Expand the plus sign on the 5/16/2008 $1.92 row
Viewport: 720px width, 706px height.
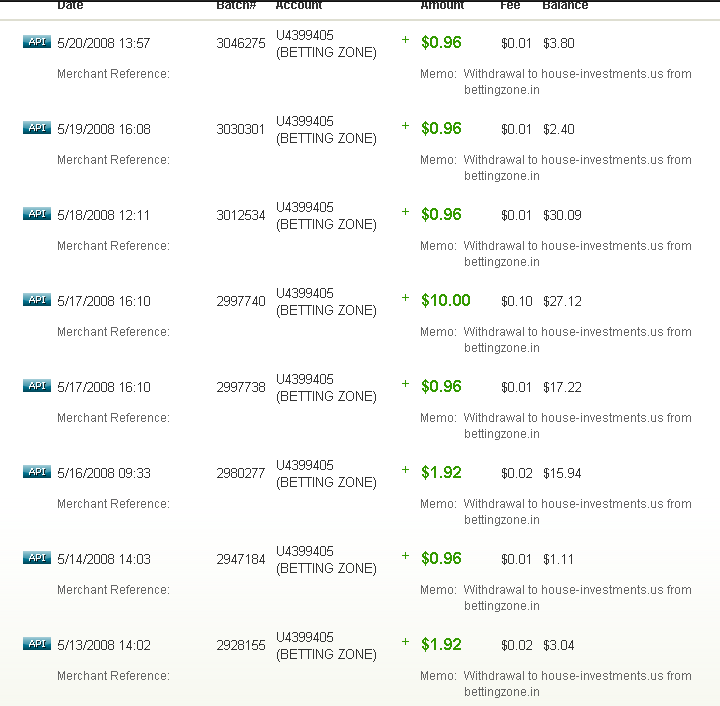pos(405,470)
